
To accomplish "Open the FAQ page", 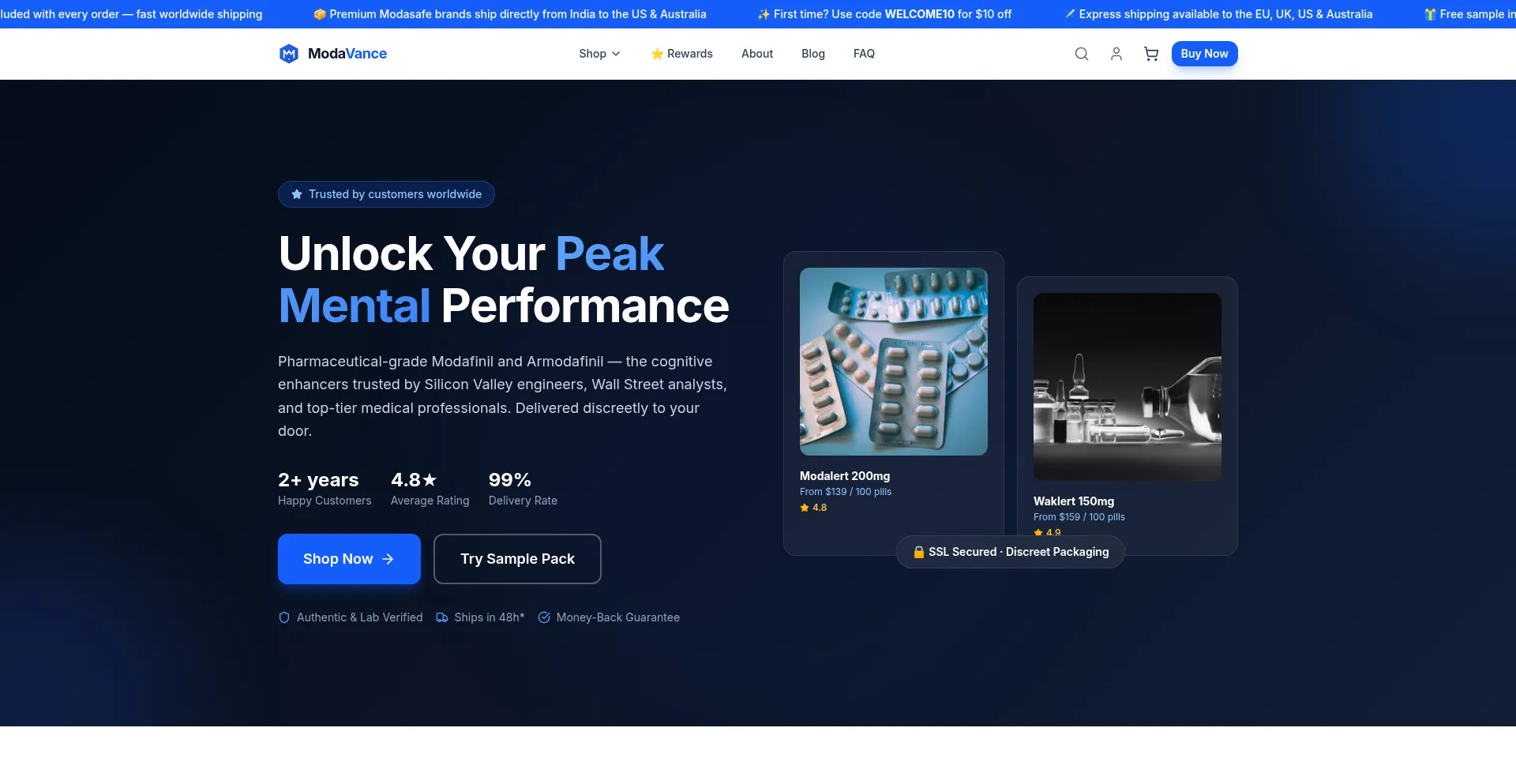I will (x=864, y=54).
